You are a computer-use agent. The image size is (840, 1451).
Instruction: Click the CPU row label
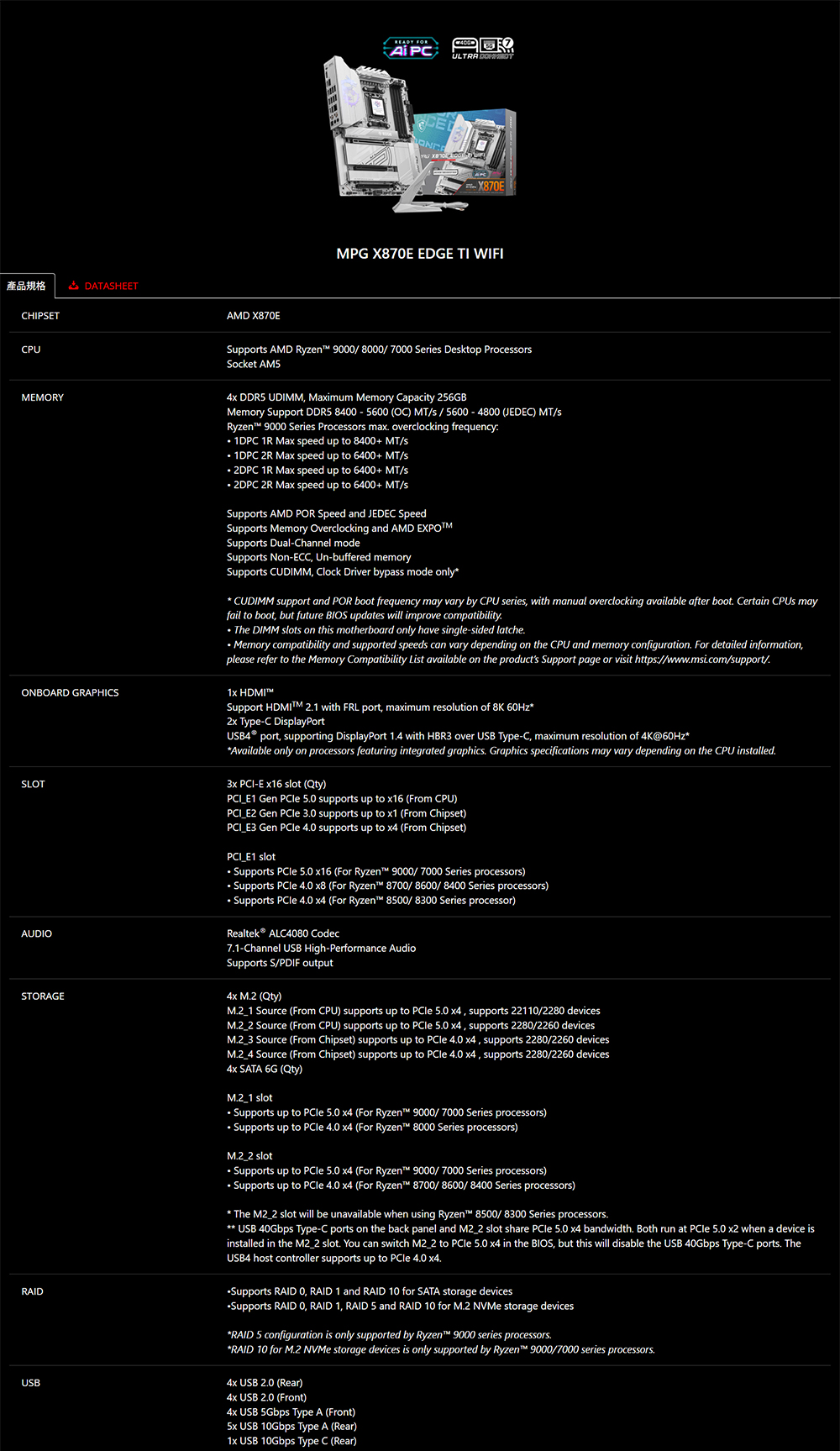pyautogui.click(x=31, y=350)
